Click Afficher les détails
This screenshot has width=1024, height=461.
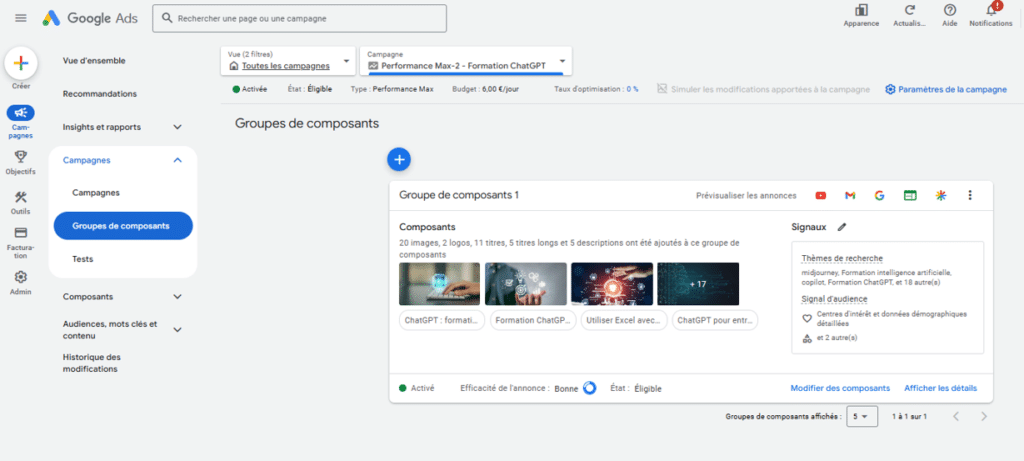[940, 388]
